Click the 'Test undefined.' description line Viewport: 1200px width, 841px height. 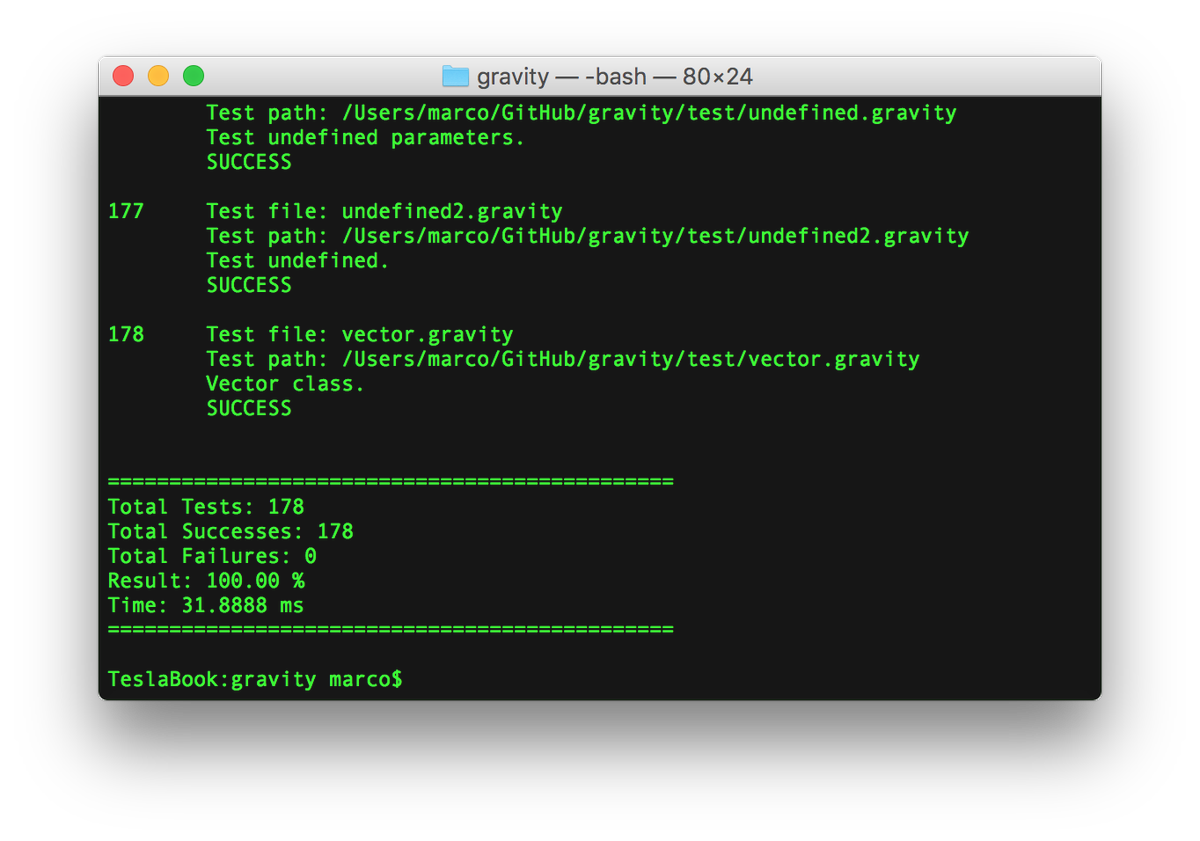(x=297, y=260)
